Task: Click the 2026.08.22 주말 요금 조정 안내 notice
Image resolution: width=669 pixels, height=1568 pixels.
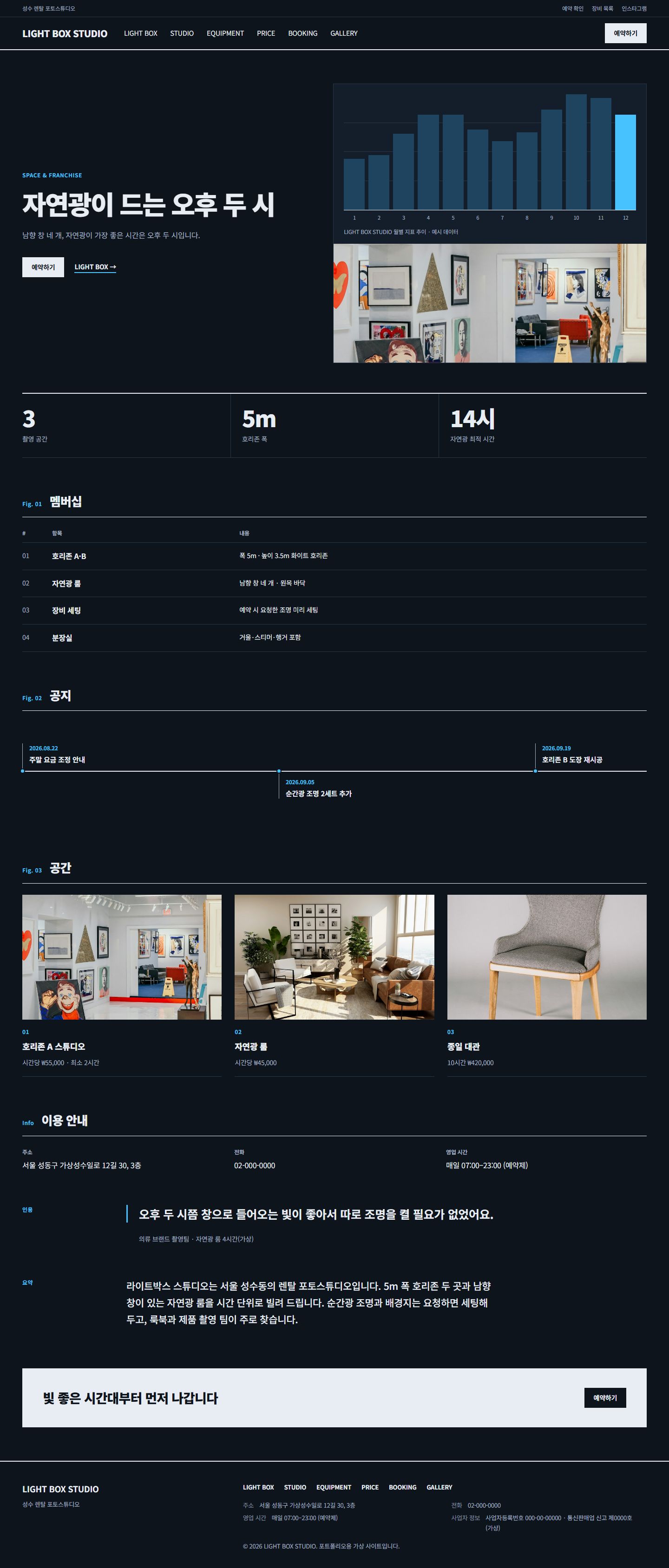Action: point(57,755)
